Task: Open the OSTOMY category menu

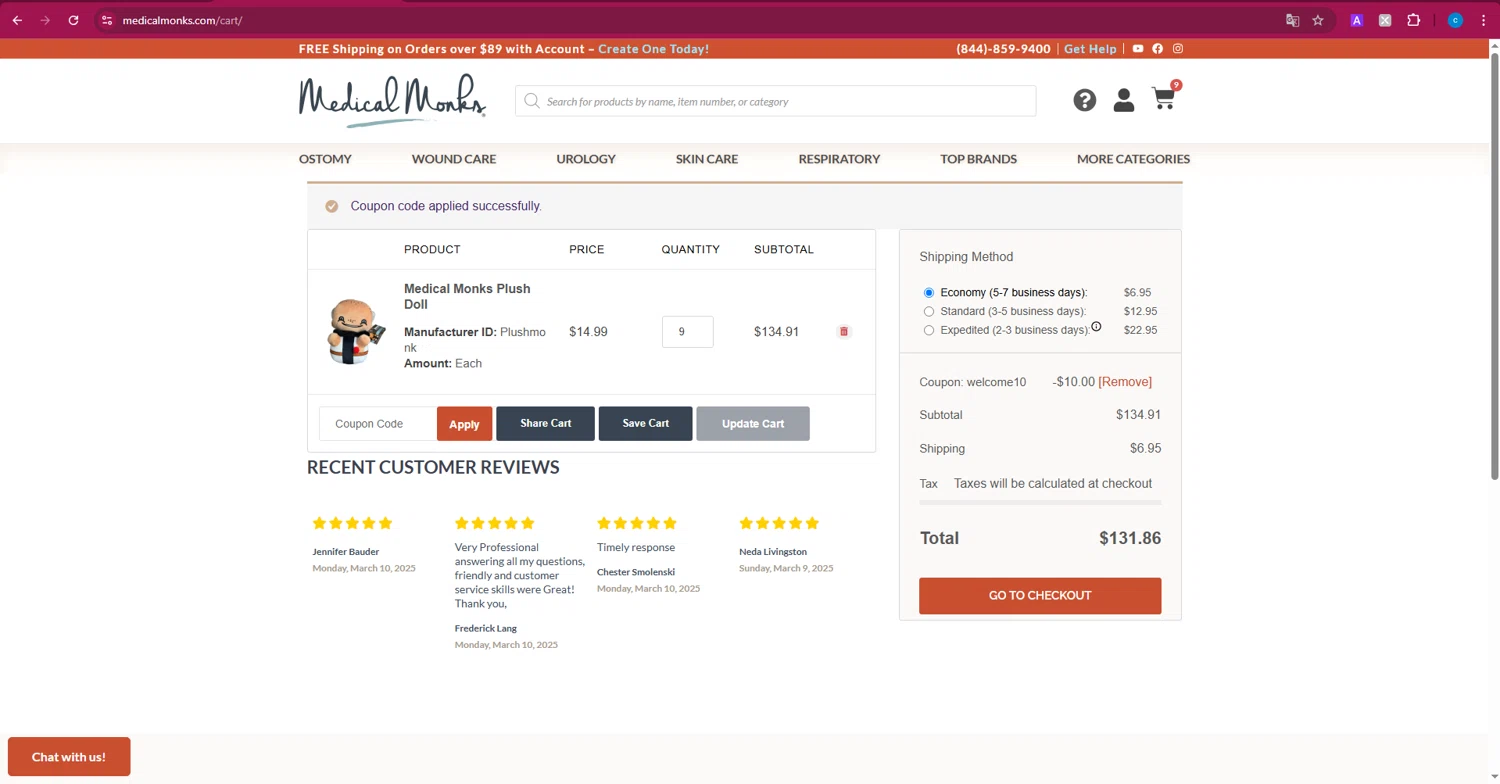Action: (x=325, y=159)
